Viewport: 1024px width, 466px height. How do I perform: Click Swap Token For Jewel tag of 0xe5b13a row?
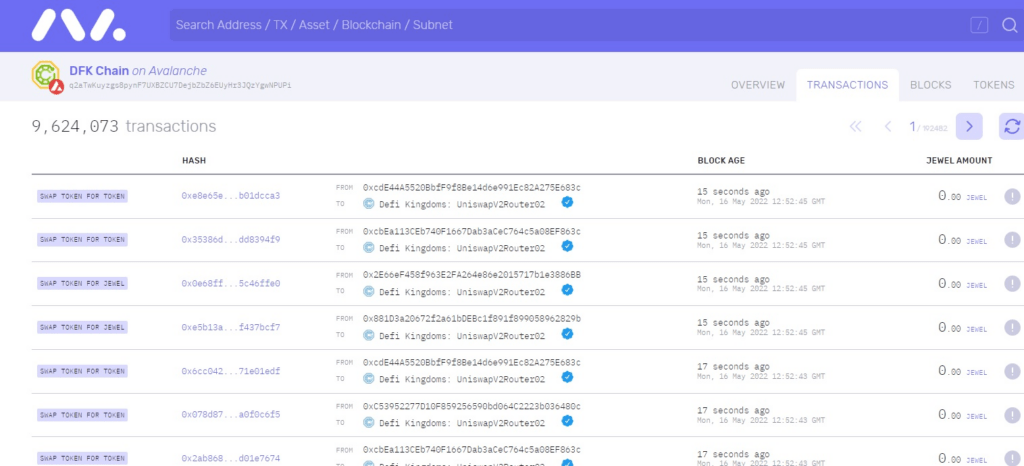82,327
